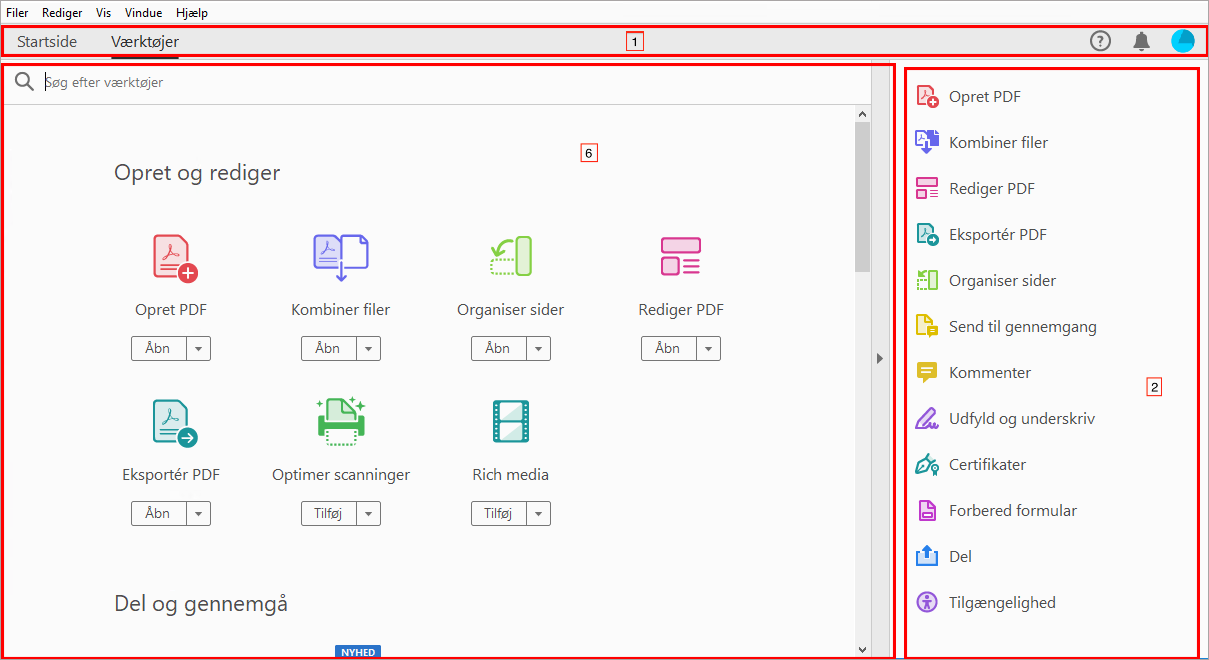Click the scrollbar down arrow
This screenshot has height=660, width=1209.
862,649
